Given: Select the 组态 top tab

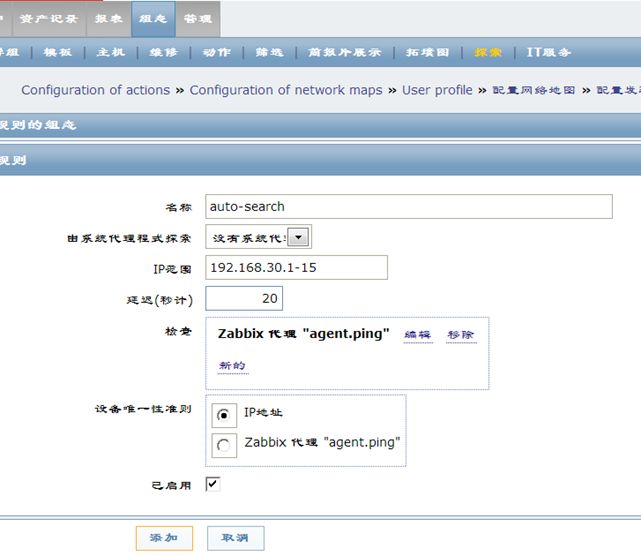Looking at the screenshot, I should tap(153, 19).
